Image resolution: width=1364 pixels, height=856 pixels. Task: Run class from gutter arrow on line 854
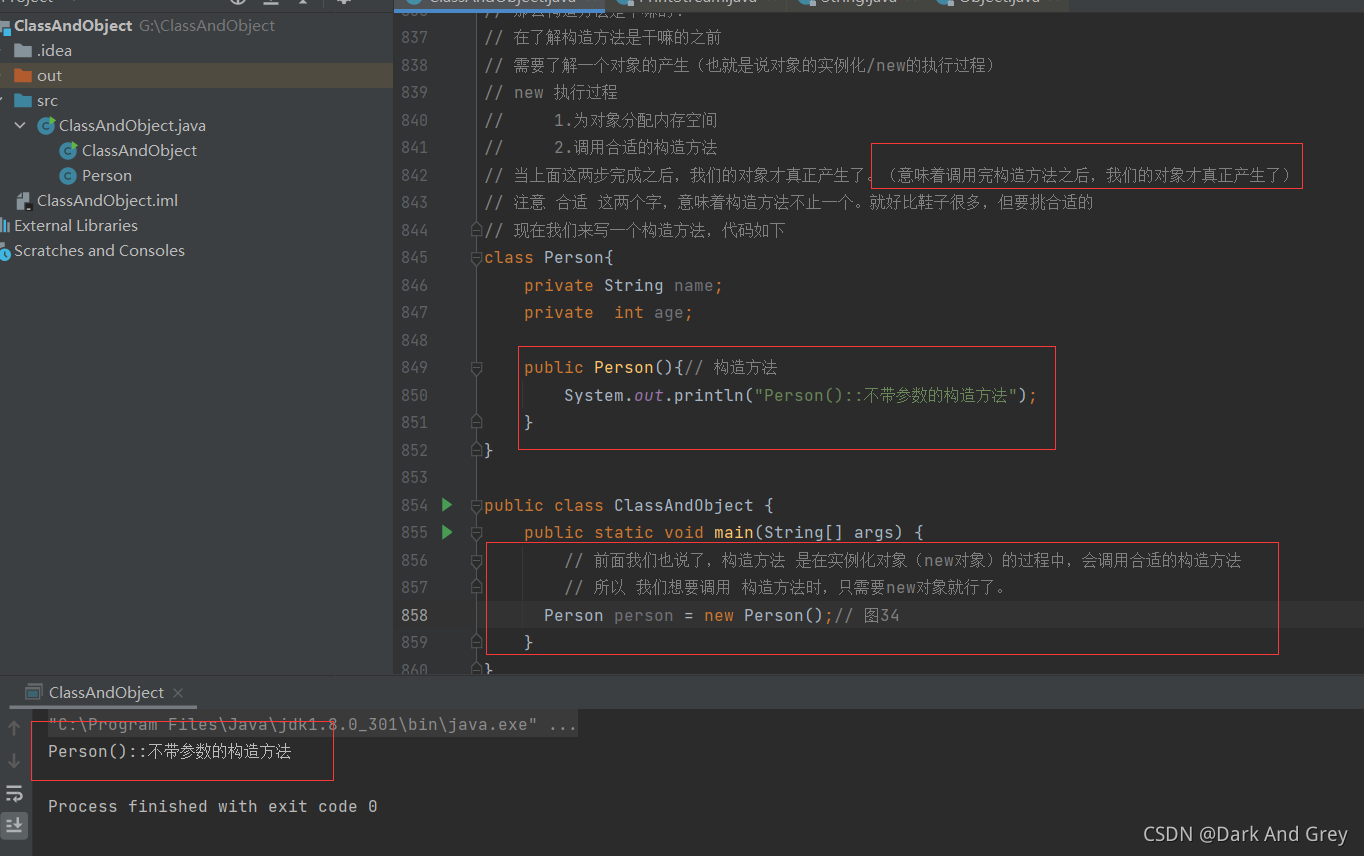(447, 505)
